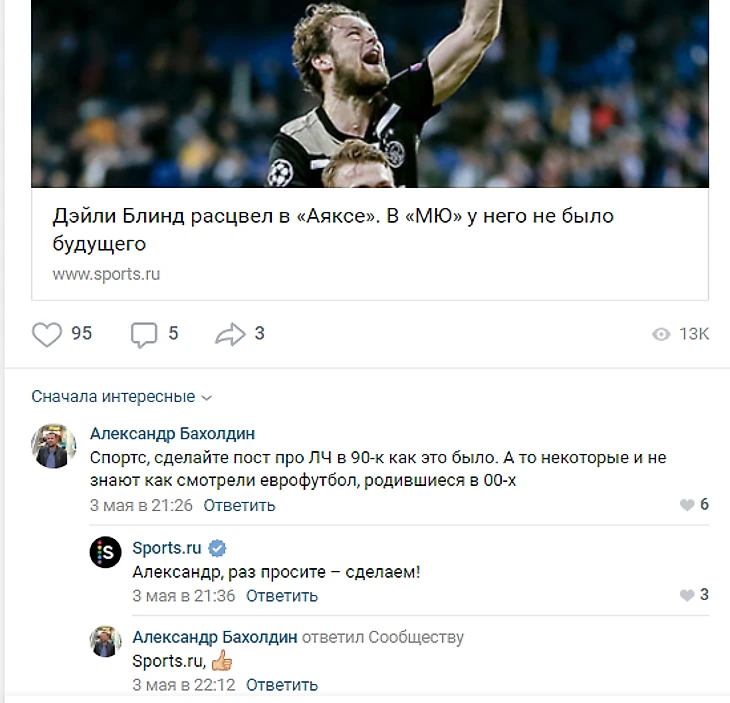Like the Sports.ru reply comment
730x703 pixels.
[687, 595]
